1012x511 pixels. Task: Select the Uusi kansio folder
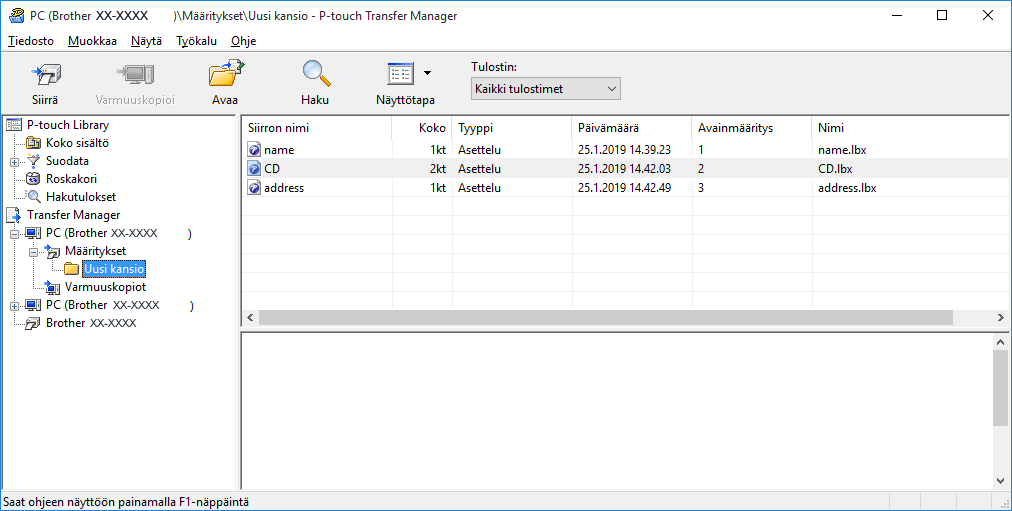pyautogui.click(x=114, y=269)
